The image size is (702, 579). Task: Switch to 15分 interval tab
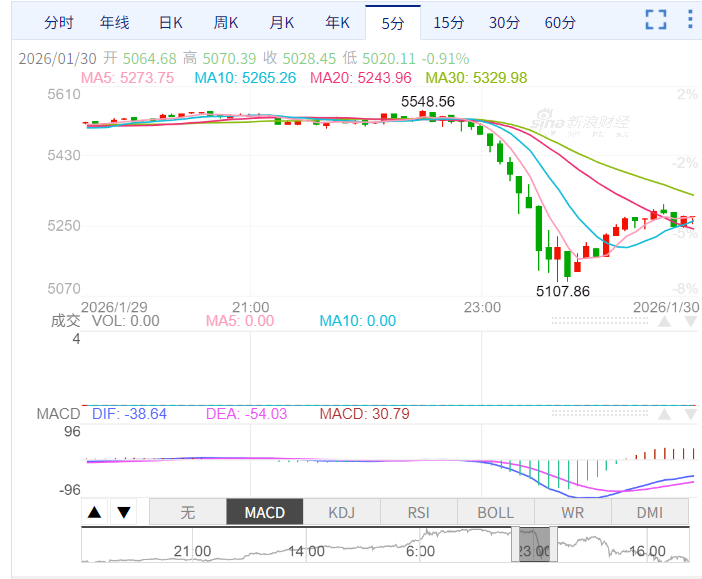click(x=449, y=22)
